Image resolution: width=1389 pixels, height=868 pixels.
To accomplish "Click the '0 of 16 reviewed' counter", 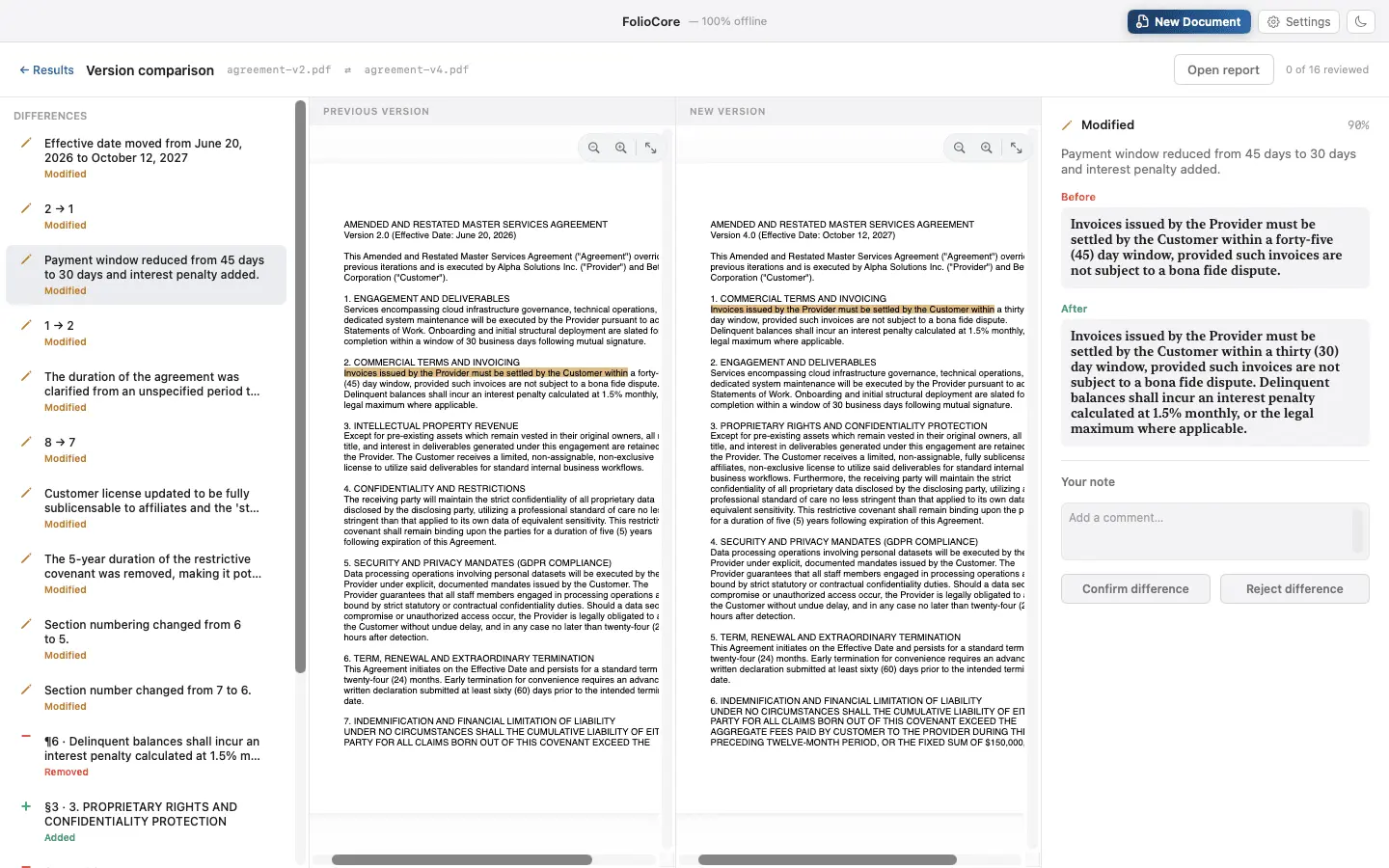I will 1327,69.
